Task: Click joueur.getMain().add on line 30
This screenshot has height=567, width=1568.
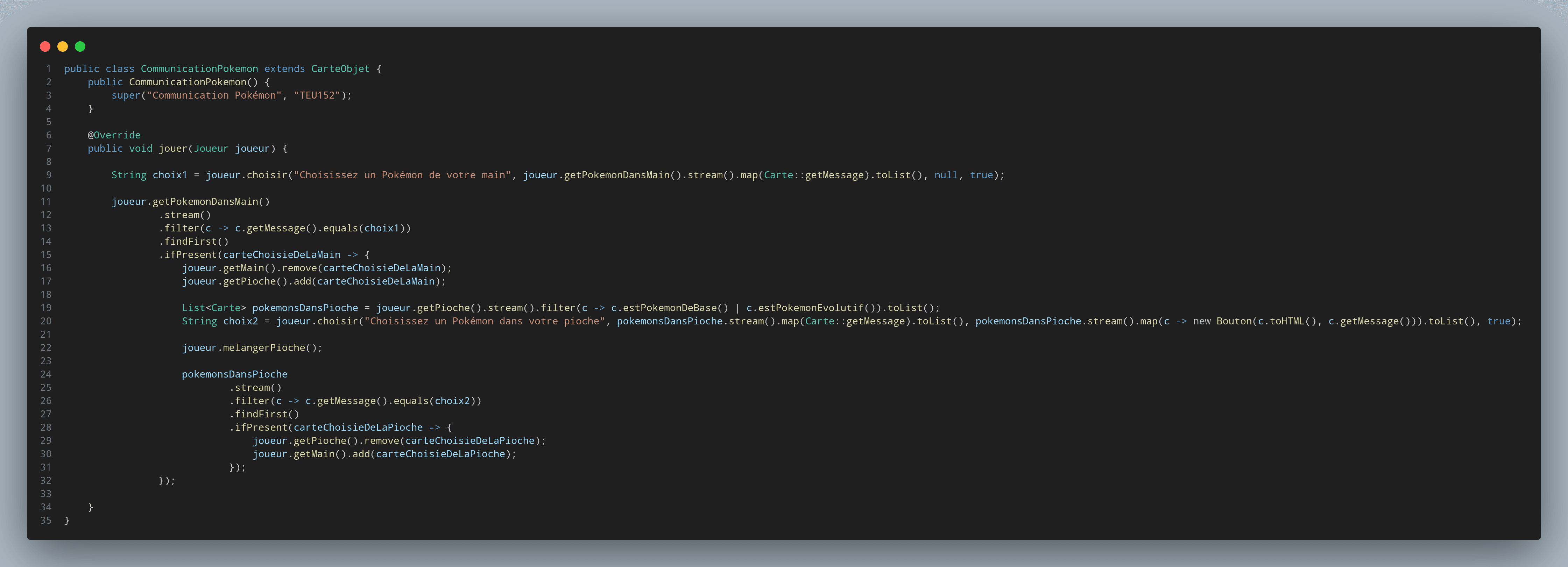Action: pos(311,454)
